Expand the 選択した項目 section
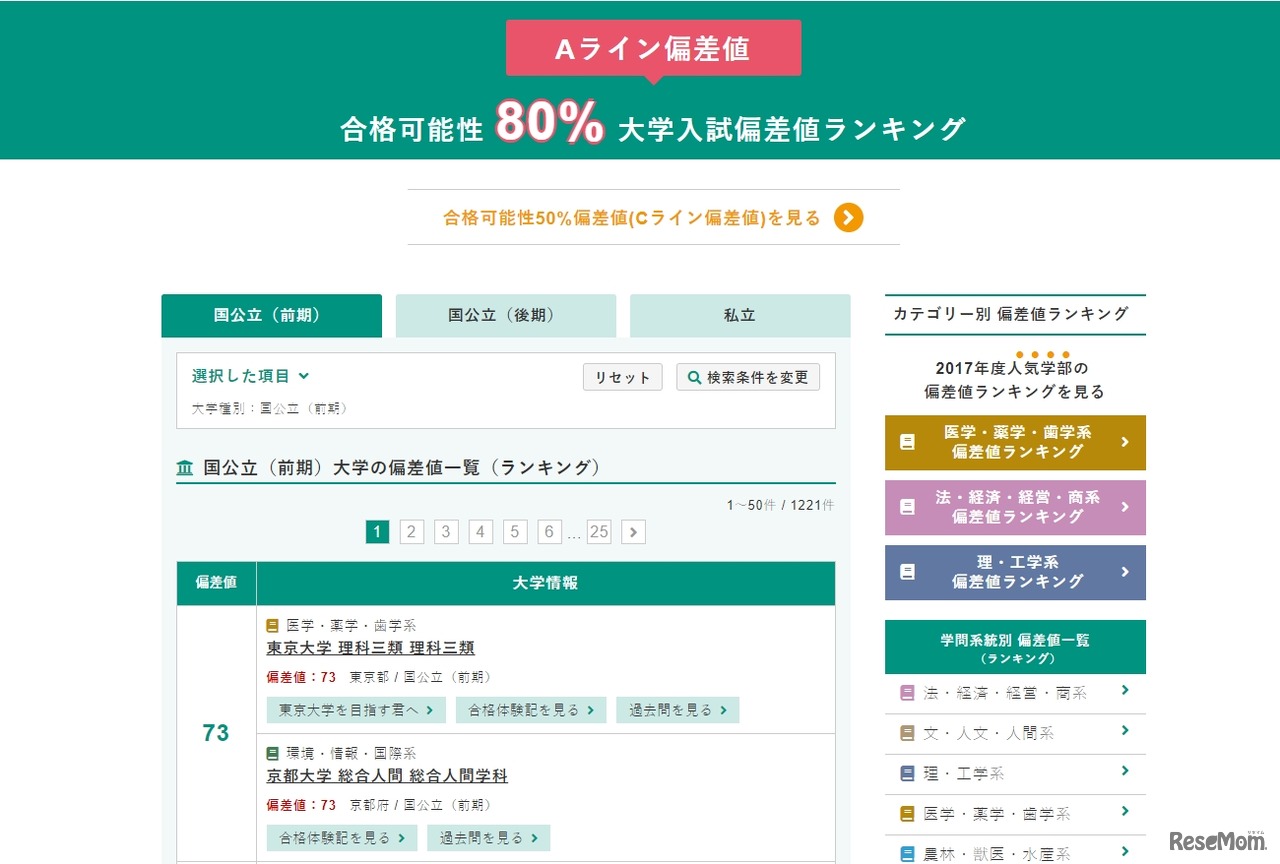The width and height of the screenshot is (1280, 864). coord(251,376)
